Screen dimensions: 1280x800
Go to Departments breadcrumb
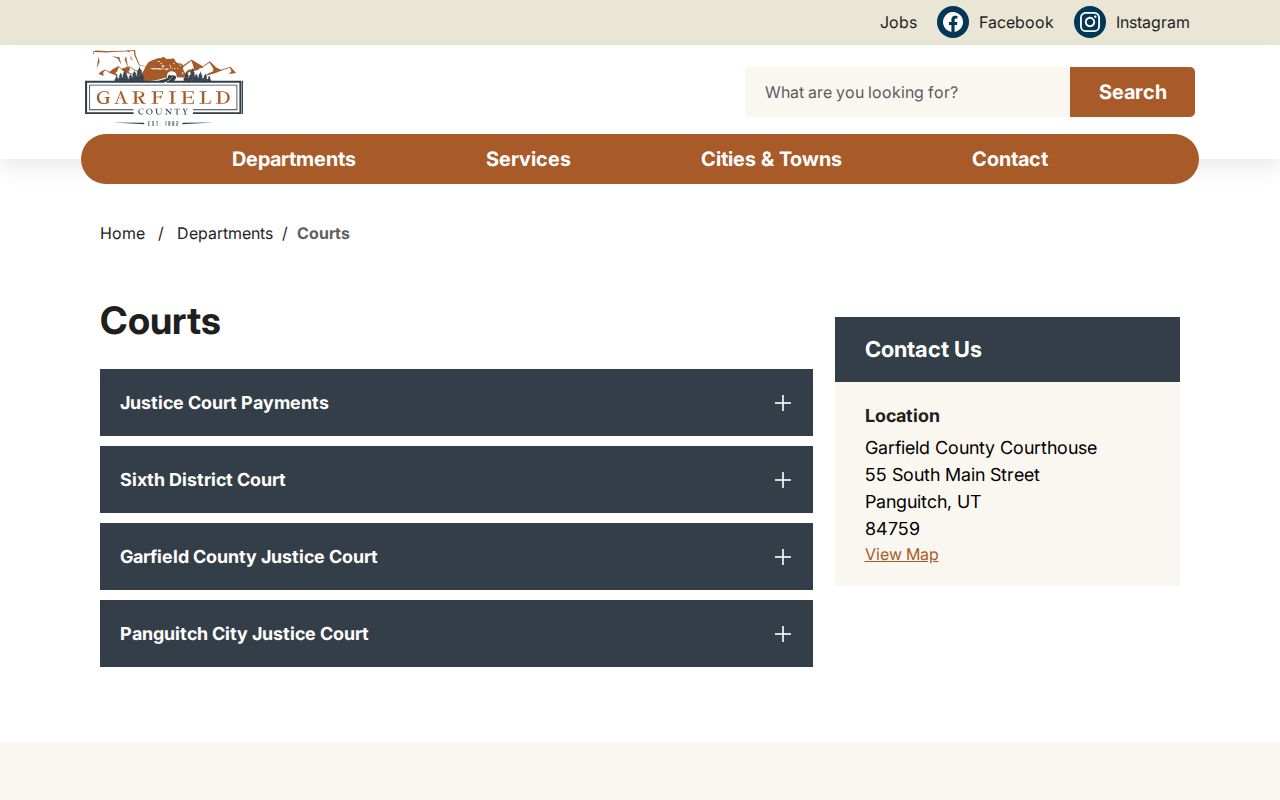coord(225,233)
